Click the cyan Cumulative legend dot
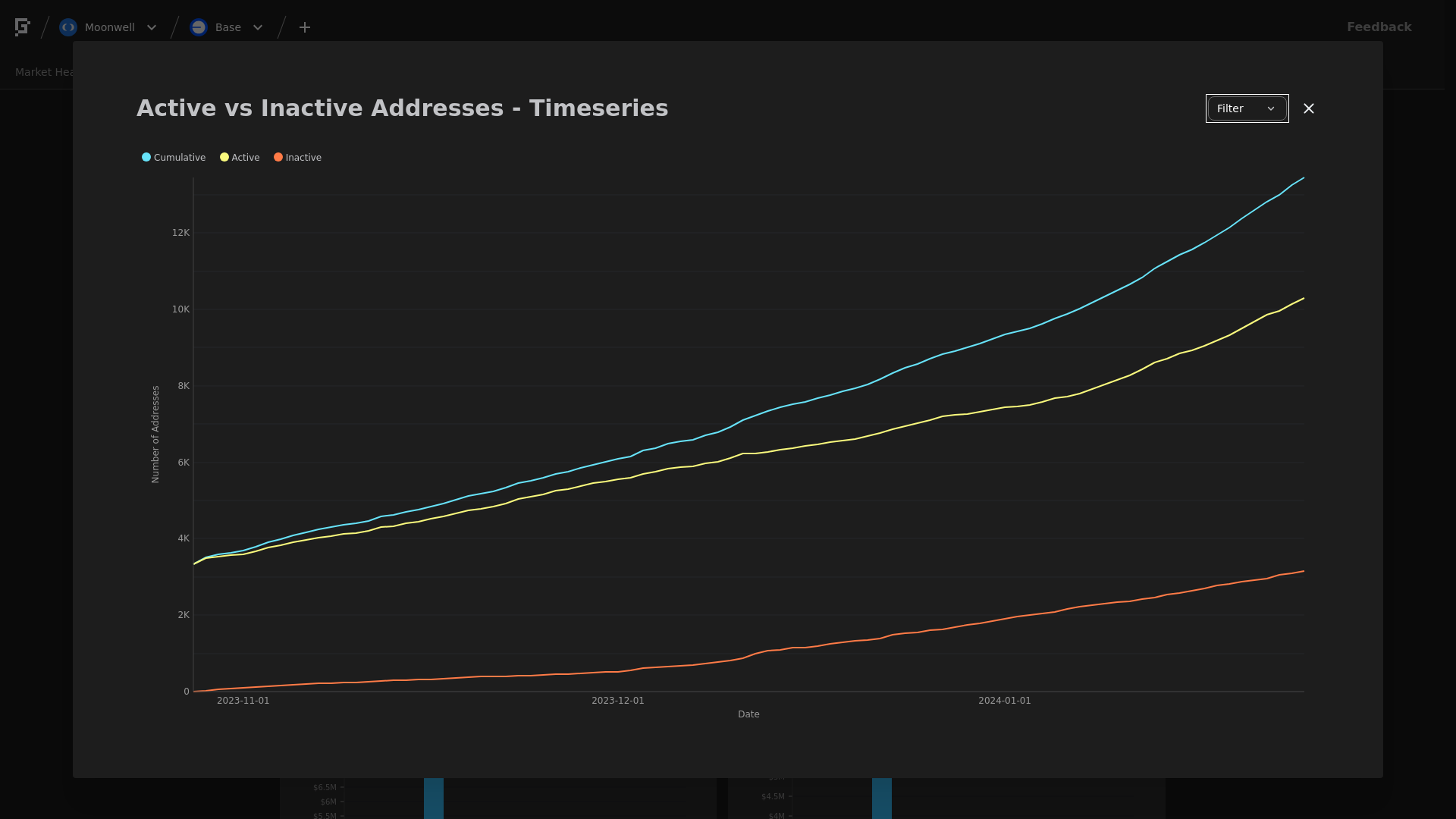Viewport: 1456px width, 819px height. point(146,158)
